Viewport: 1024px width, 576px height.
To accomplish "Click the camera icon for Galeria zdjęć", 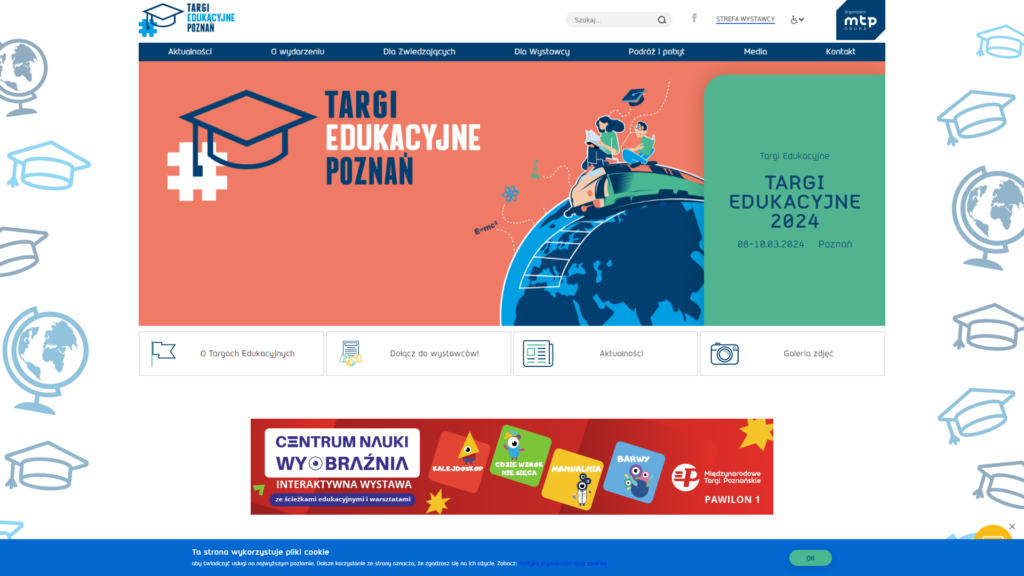I will coord(724,353).
